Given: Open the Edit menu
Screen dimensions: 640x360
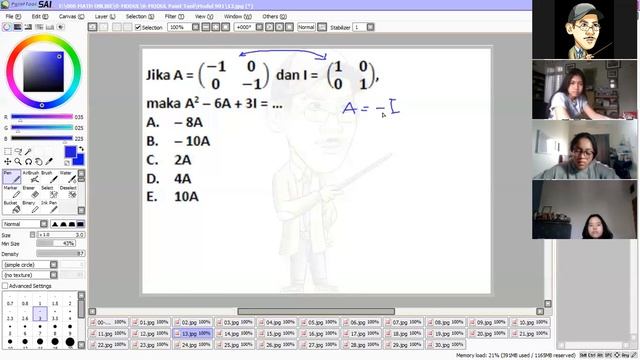Looking at the screenshot, I should coord(40,16).
